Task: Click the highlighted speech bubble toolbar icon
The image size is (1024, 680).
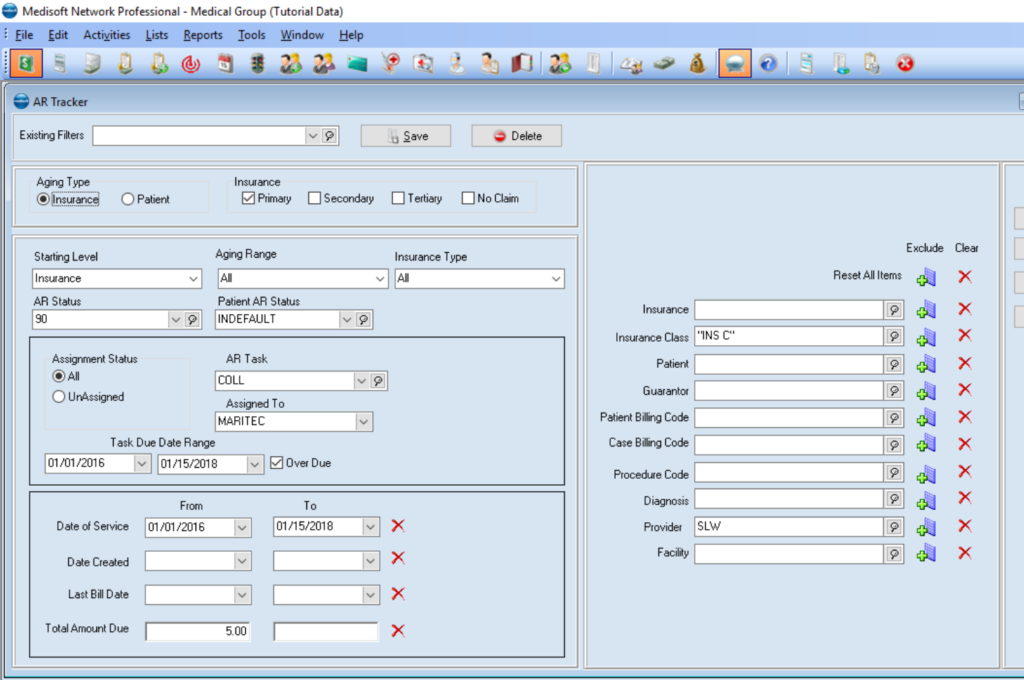Action: (735, 63)
